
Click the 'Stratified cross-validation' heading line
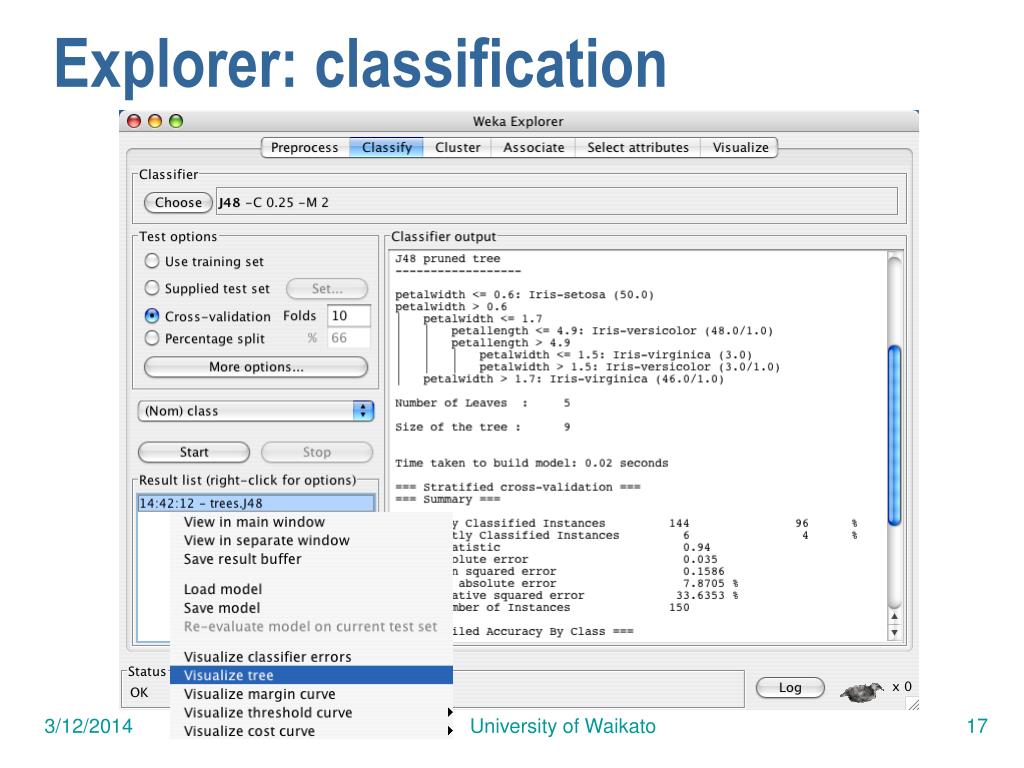517,487
